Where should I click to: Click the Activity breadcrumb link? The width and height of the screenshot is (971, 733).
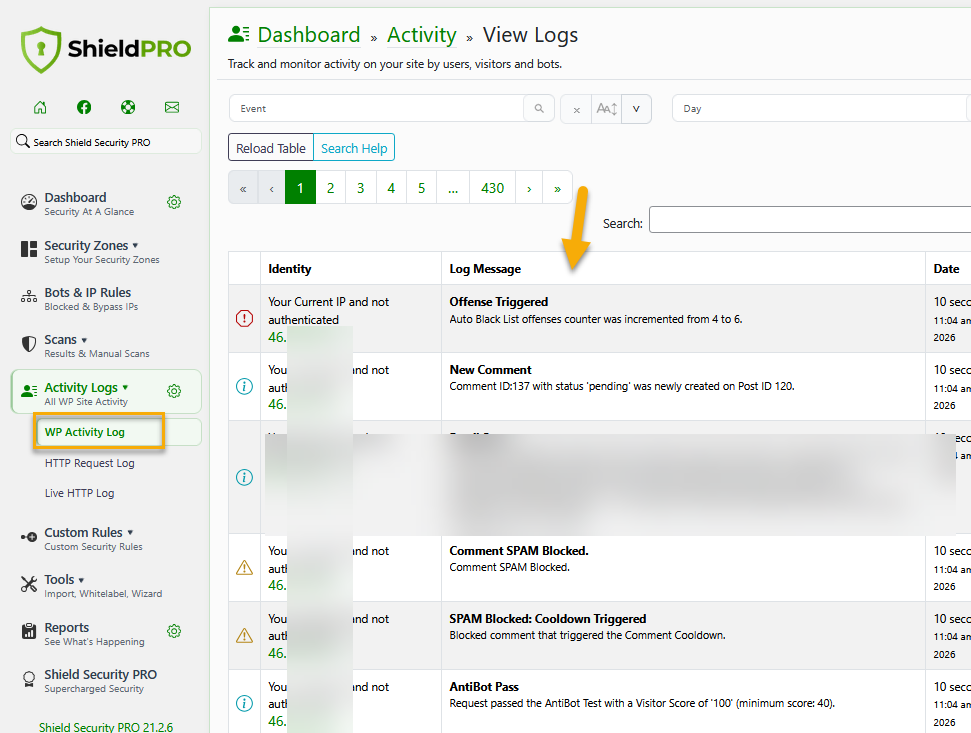point(422,35)
